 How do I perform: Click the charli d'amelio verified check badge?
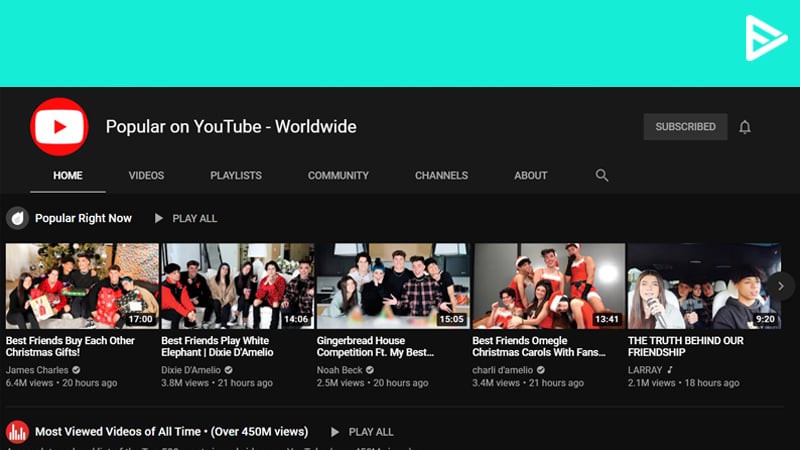(540, 370)
